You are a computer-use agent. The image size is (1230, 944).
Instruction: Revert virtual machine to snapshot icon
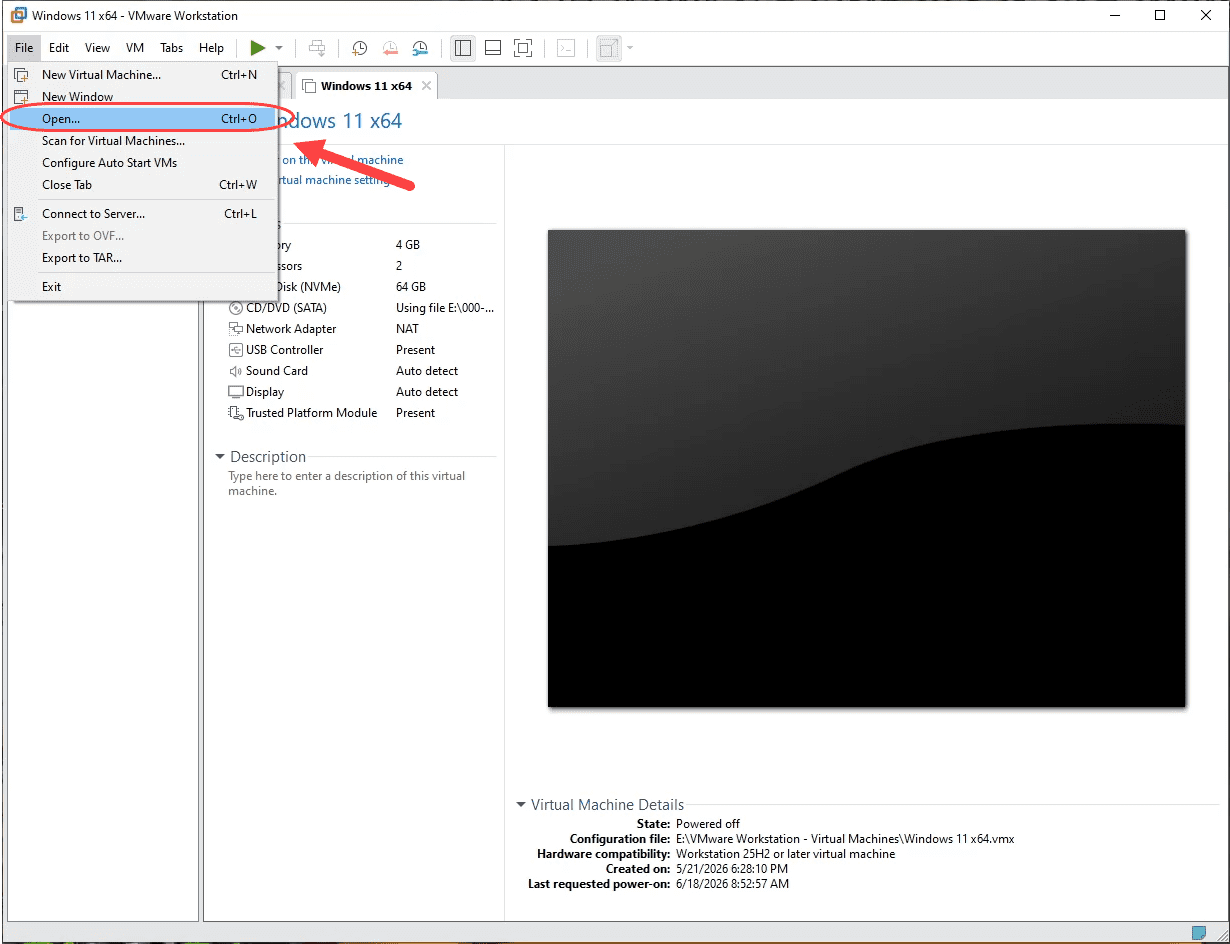tap(390, 48)
